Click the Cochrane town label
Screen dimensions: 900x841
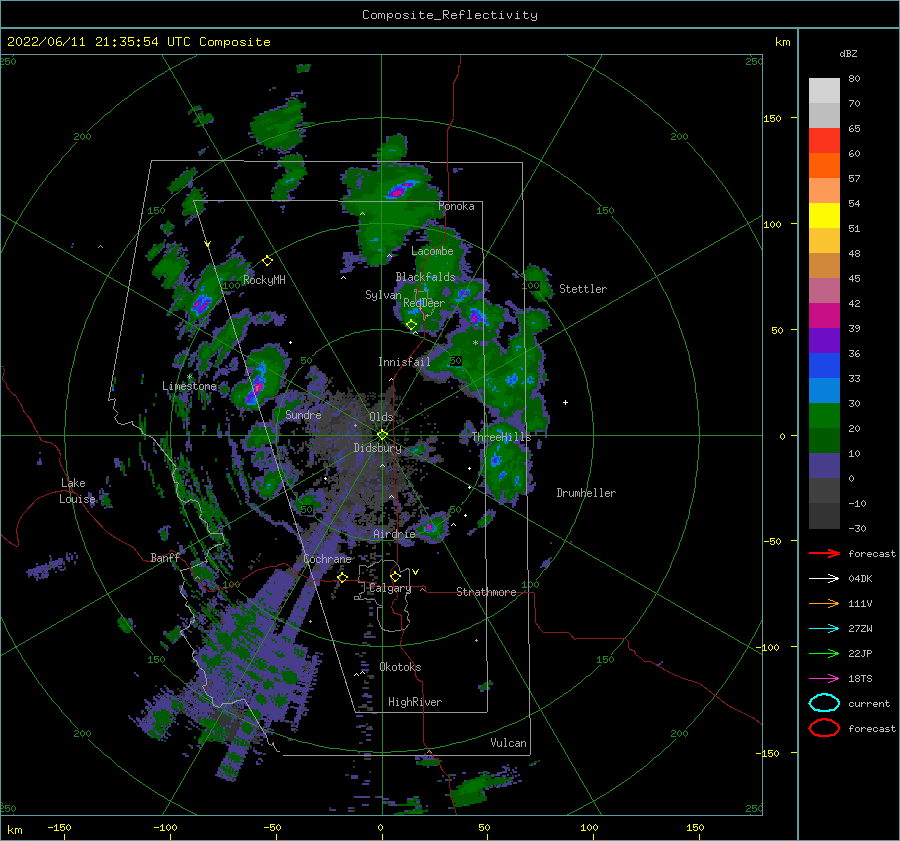[327, 559]
